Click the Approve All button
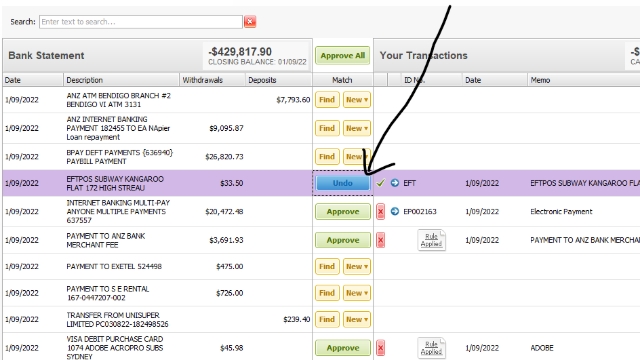Image resolution: width=640 pixels, height=360 pixels. 342,56
